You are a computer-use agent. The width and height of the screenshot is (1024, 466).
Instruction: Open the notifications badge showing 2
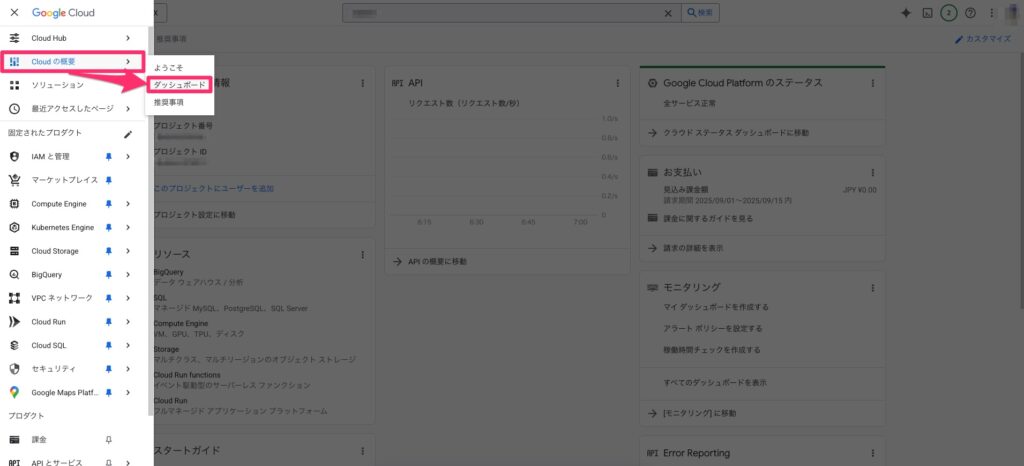949,13
